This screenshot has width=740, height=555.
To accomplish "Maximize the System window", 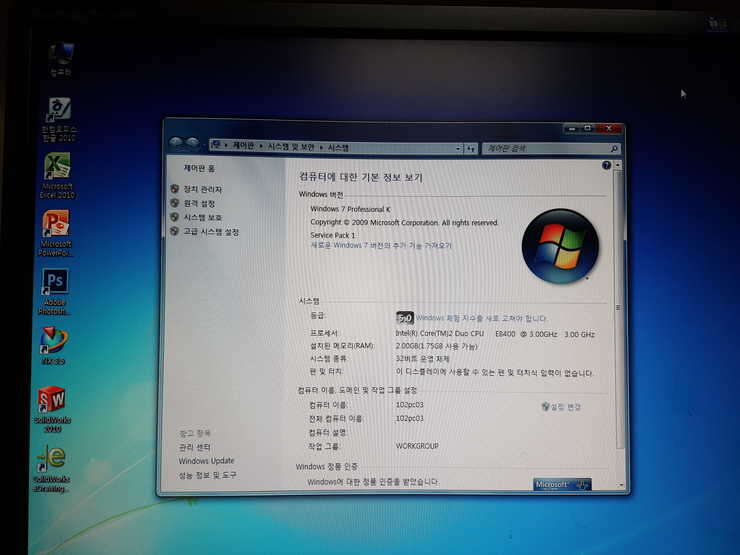I will (x=587, y=128).
